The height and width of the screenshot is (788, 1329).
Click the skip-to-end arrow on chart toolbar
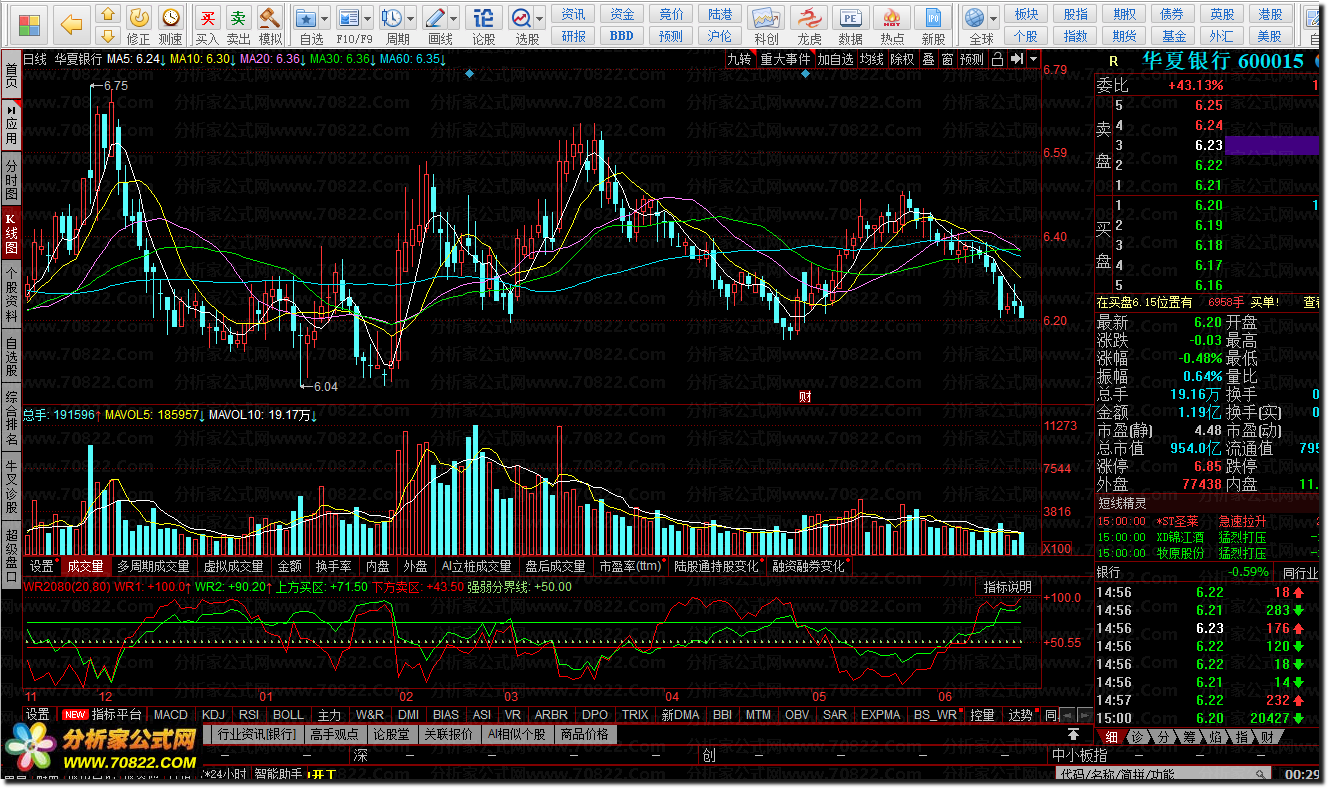pos(1017,59)
